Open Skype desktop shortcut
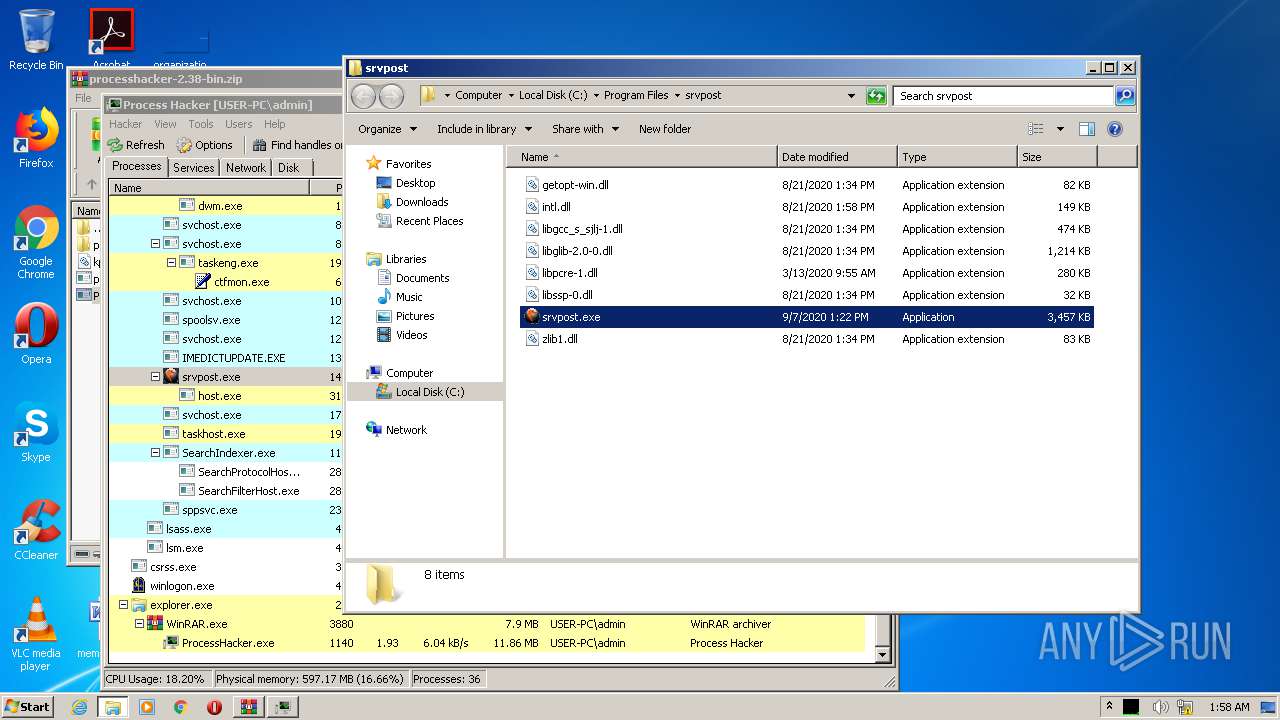The image size is (1280, 720). [36, 433]
